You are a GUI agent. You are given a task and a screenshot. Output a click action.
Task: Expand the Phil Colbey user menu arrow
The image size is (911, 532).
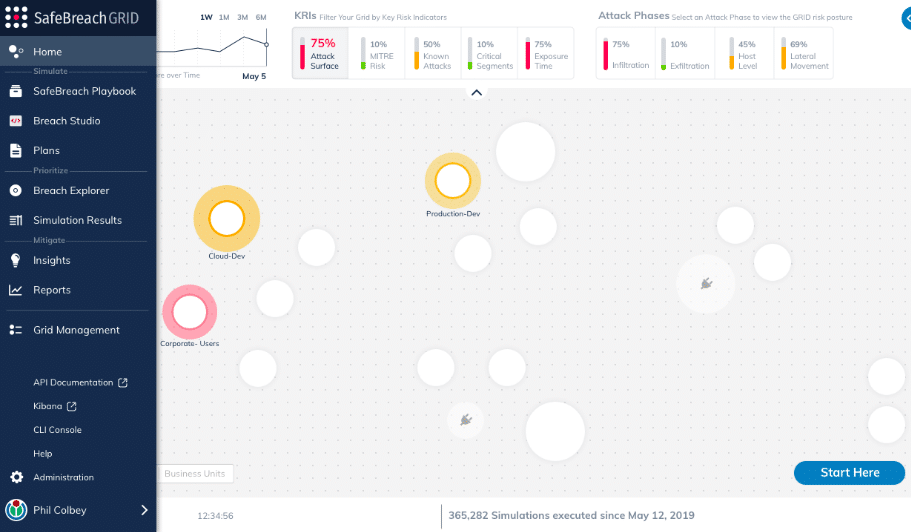point(144,510)
